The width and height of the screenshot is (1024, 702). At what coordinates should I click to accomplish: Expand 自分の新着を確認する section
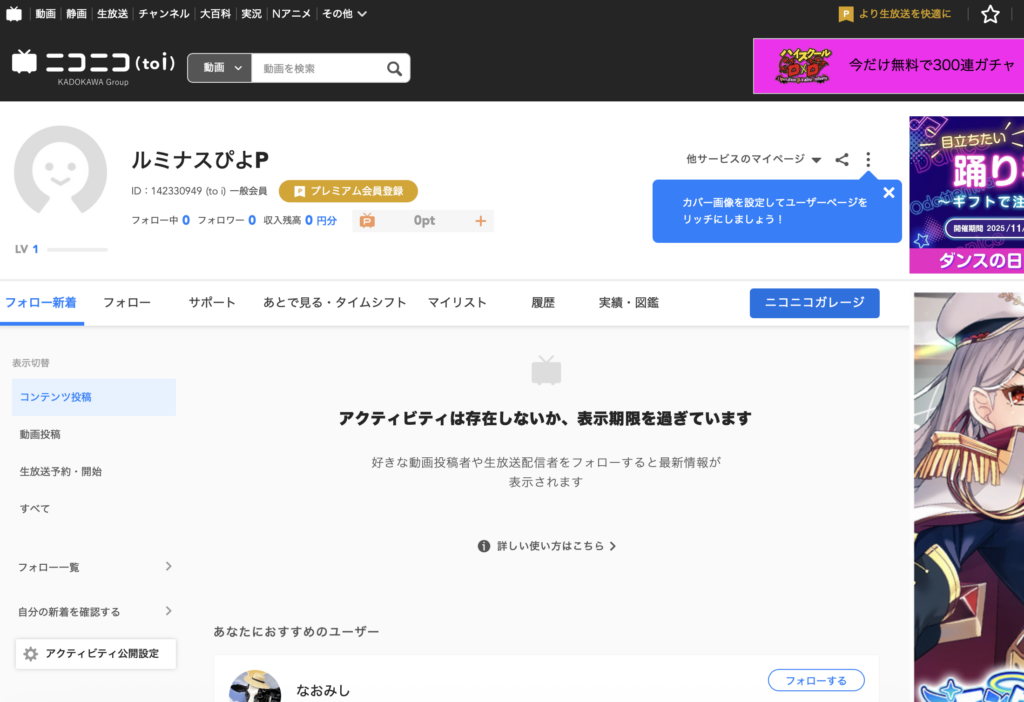pos(168,611)
